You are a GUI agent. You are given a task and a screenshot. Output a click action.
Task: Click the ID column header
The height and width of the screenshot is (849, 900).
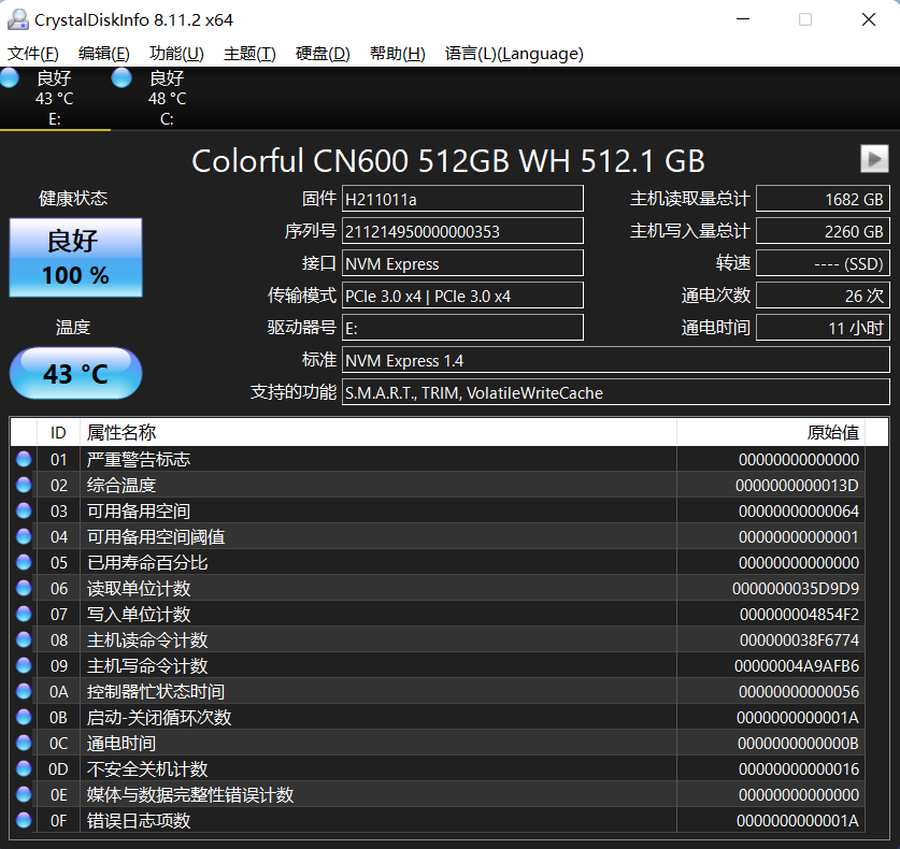(x=59, y=432)
